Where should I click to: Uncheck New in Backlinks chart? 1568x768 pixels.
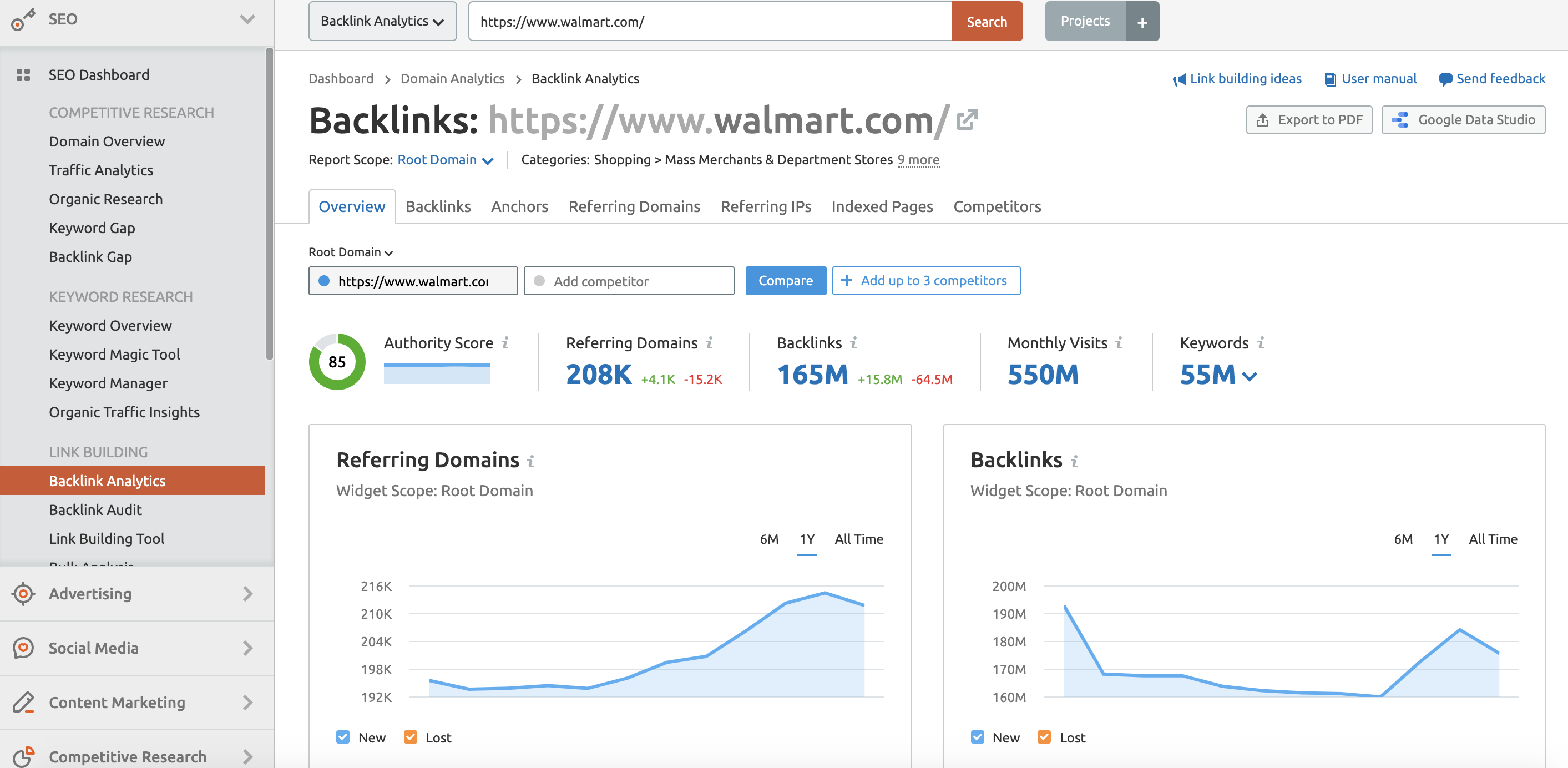(x=978, y=737)
